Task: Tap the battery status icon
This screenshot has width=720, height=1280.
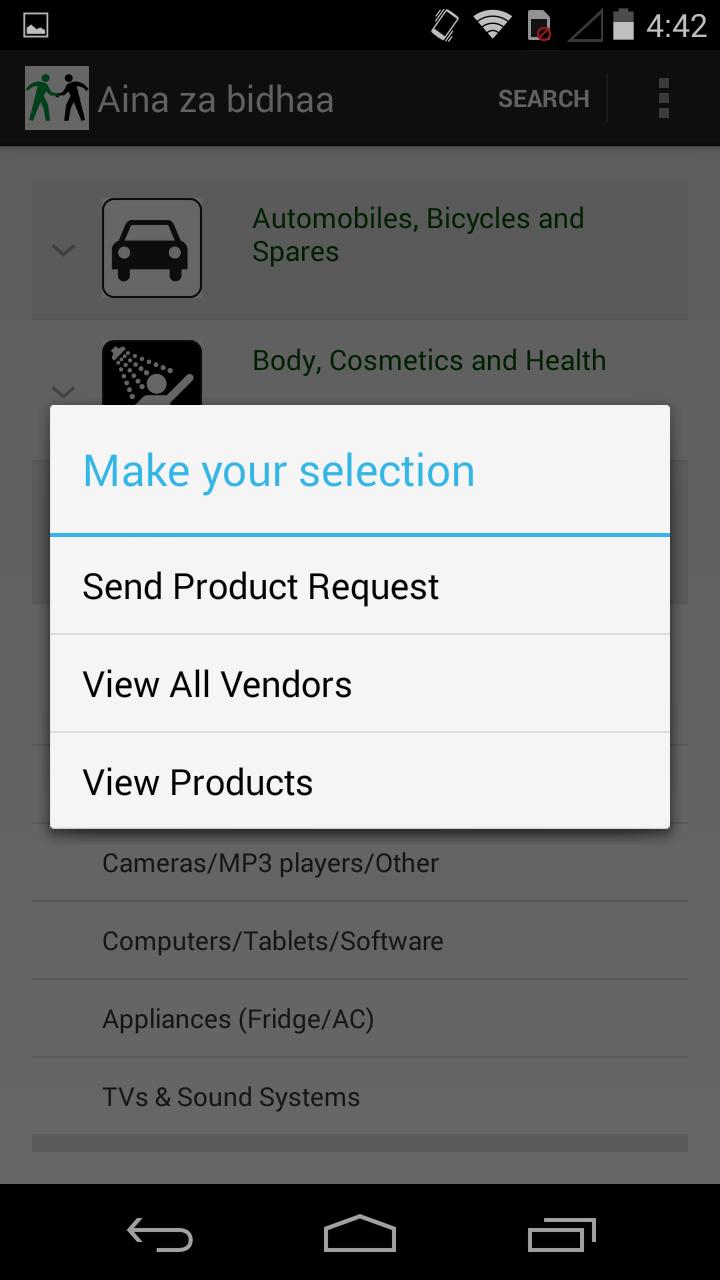Action: 623,24
